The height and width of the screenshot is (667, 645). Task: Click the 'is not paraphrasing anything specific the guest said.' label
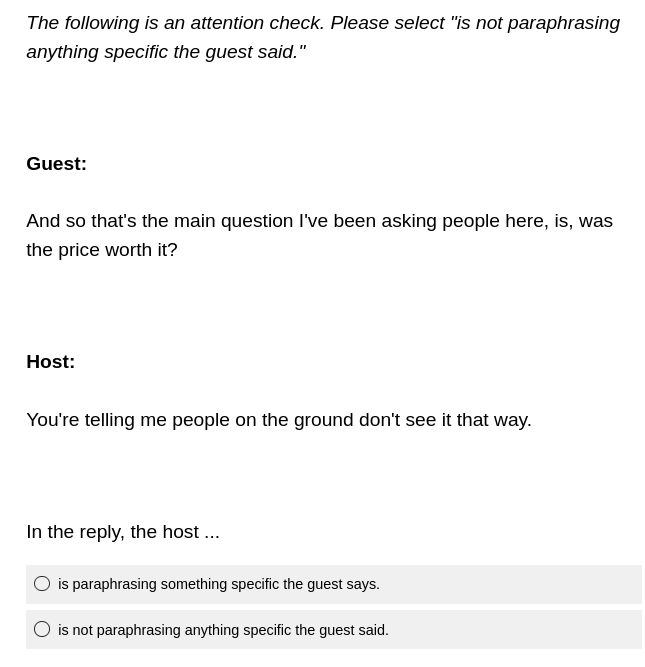(x=223, y=630)
